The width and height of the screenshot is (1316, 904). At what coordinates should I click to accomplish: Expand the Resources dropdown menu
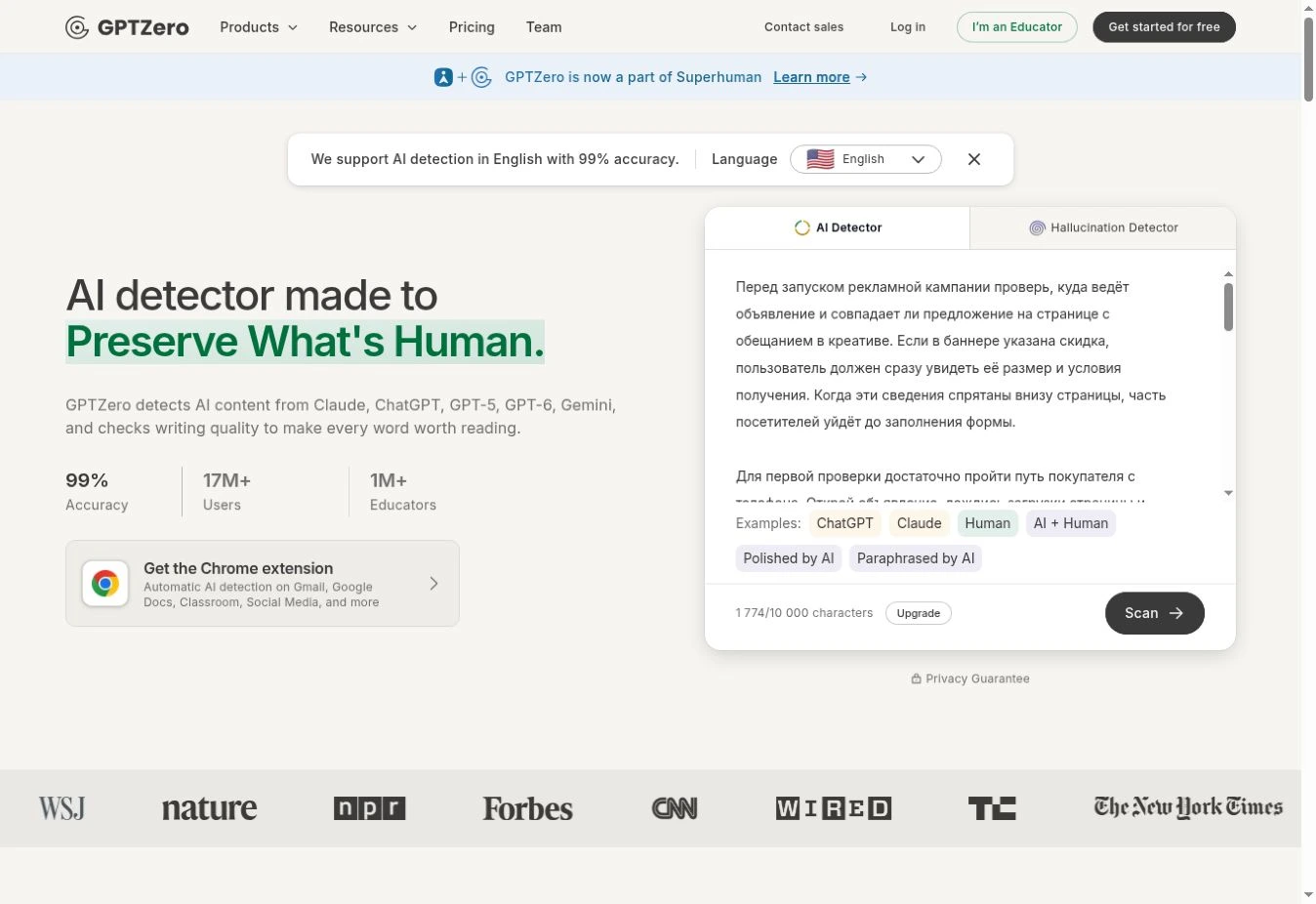(373, 27)
